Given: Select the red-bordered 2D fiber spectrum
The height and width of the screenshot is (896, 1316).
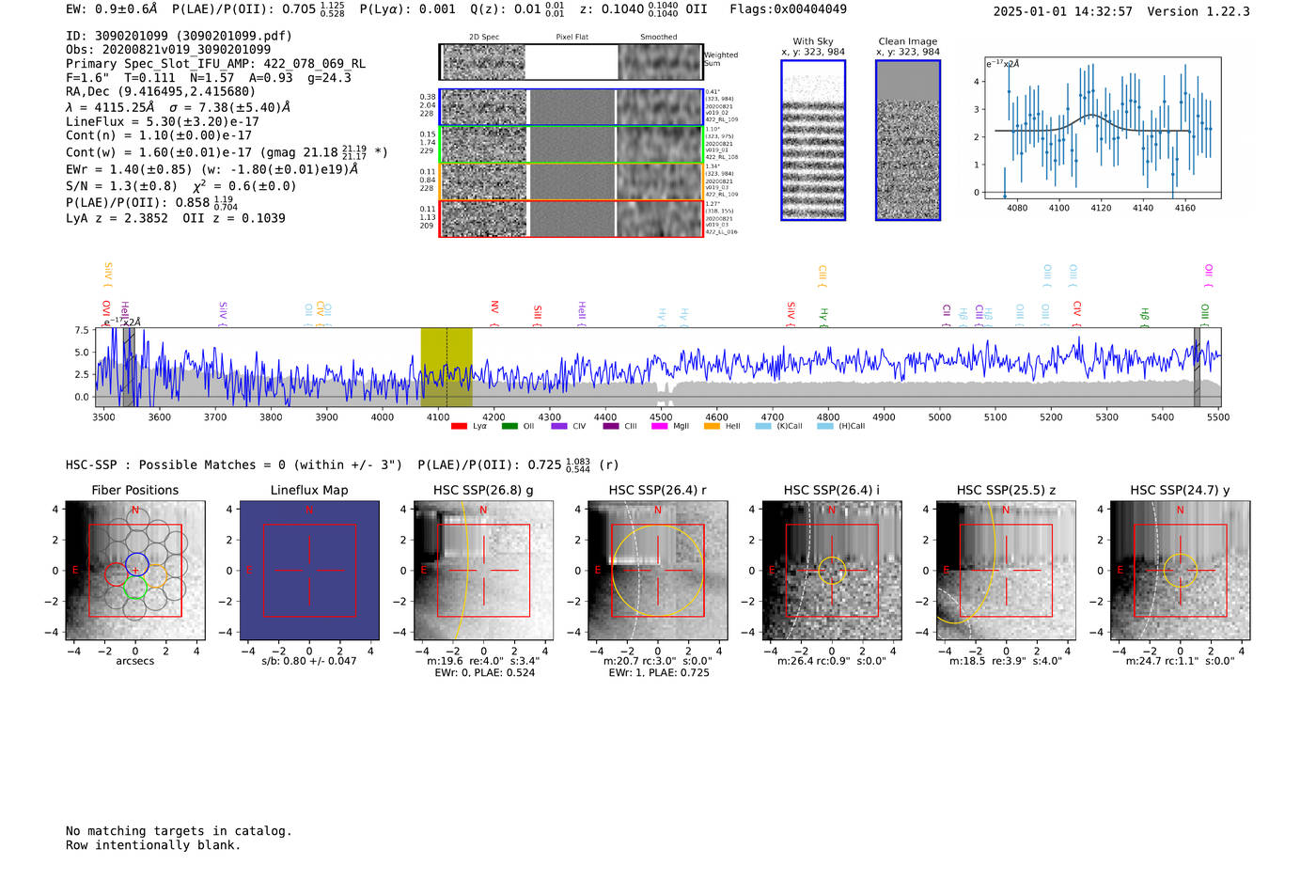Looking at the screenshot, I should [571, 218].
